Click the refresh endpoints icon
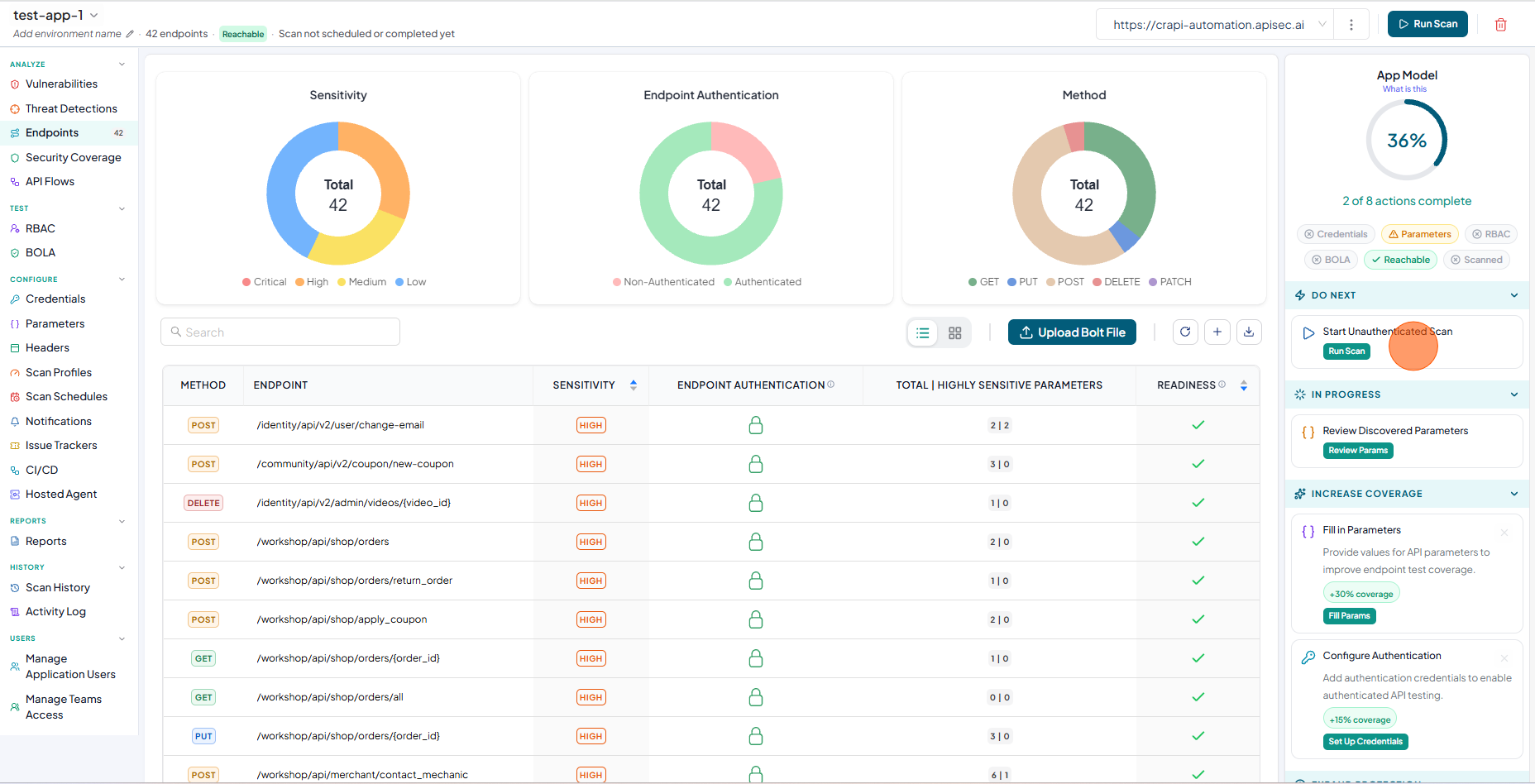This screenshot has height=784, width=1535. [x=1185, y=332]
